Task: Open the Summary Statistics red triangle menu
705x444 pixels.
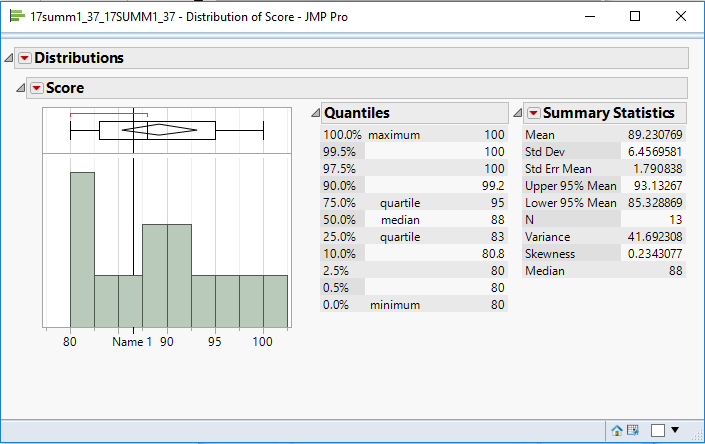Action: (533, 113)
